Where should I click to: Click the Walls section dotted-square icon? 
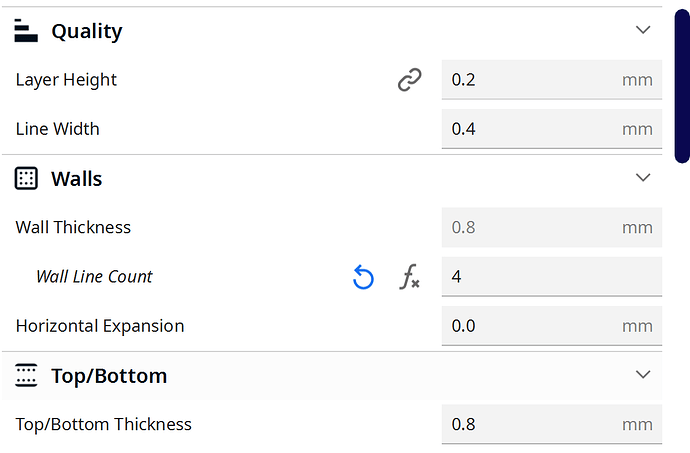pos(26,178)
